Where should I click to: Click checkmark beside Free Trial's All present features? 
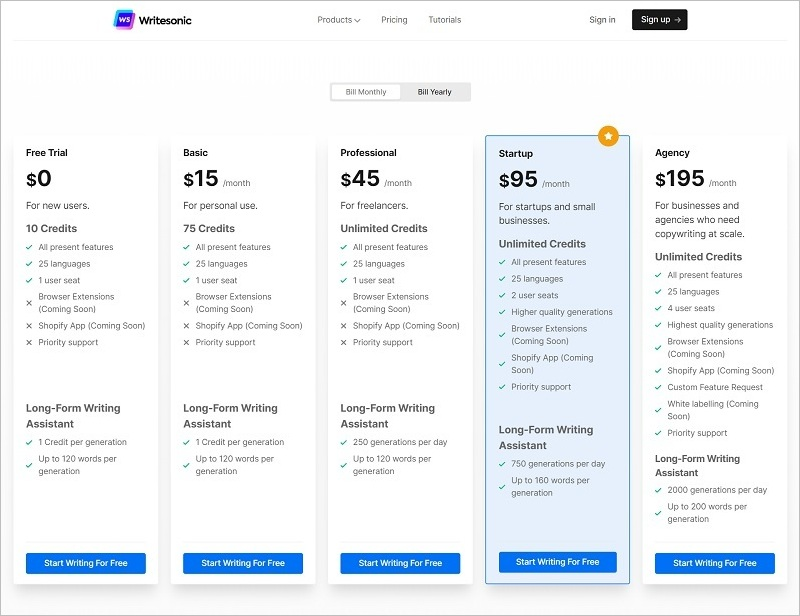tap(30, 247)
